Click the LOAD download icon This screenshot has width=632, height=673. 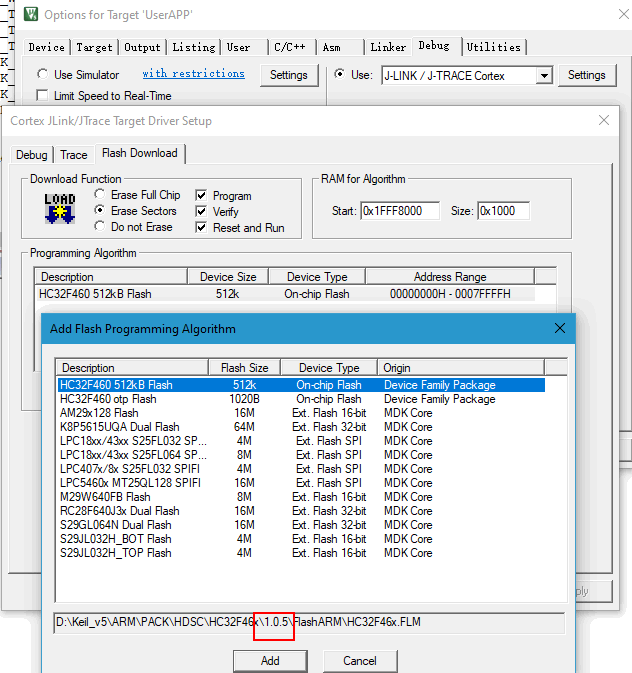(x=60, y=209)
